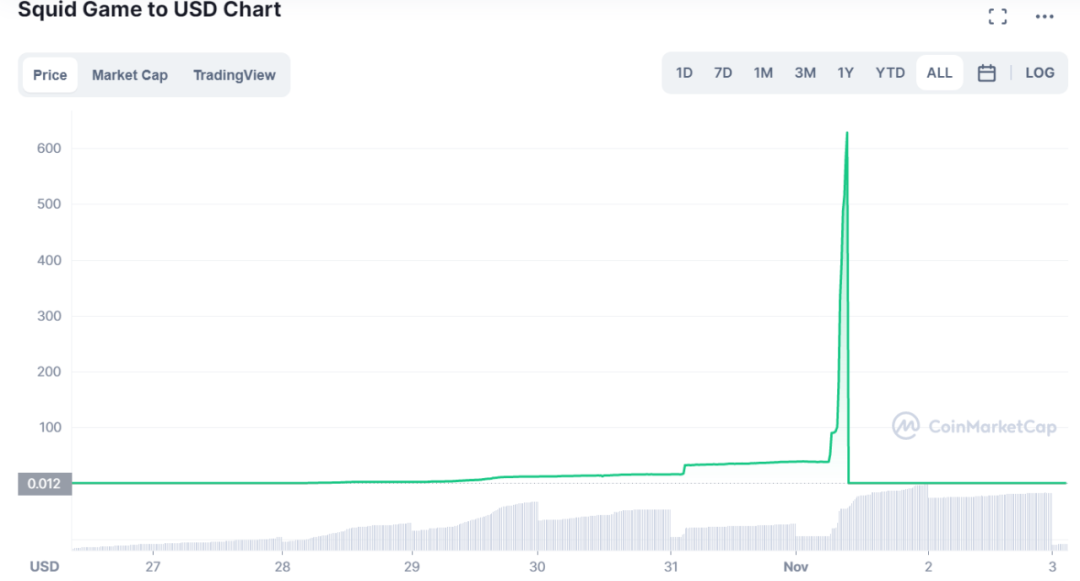
Task: Select the 1M time range
Action: click(763, 73)
